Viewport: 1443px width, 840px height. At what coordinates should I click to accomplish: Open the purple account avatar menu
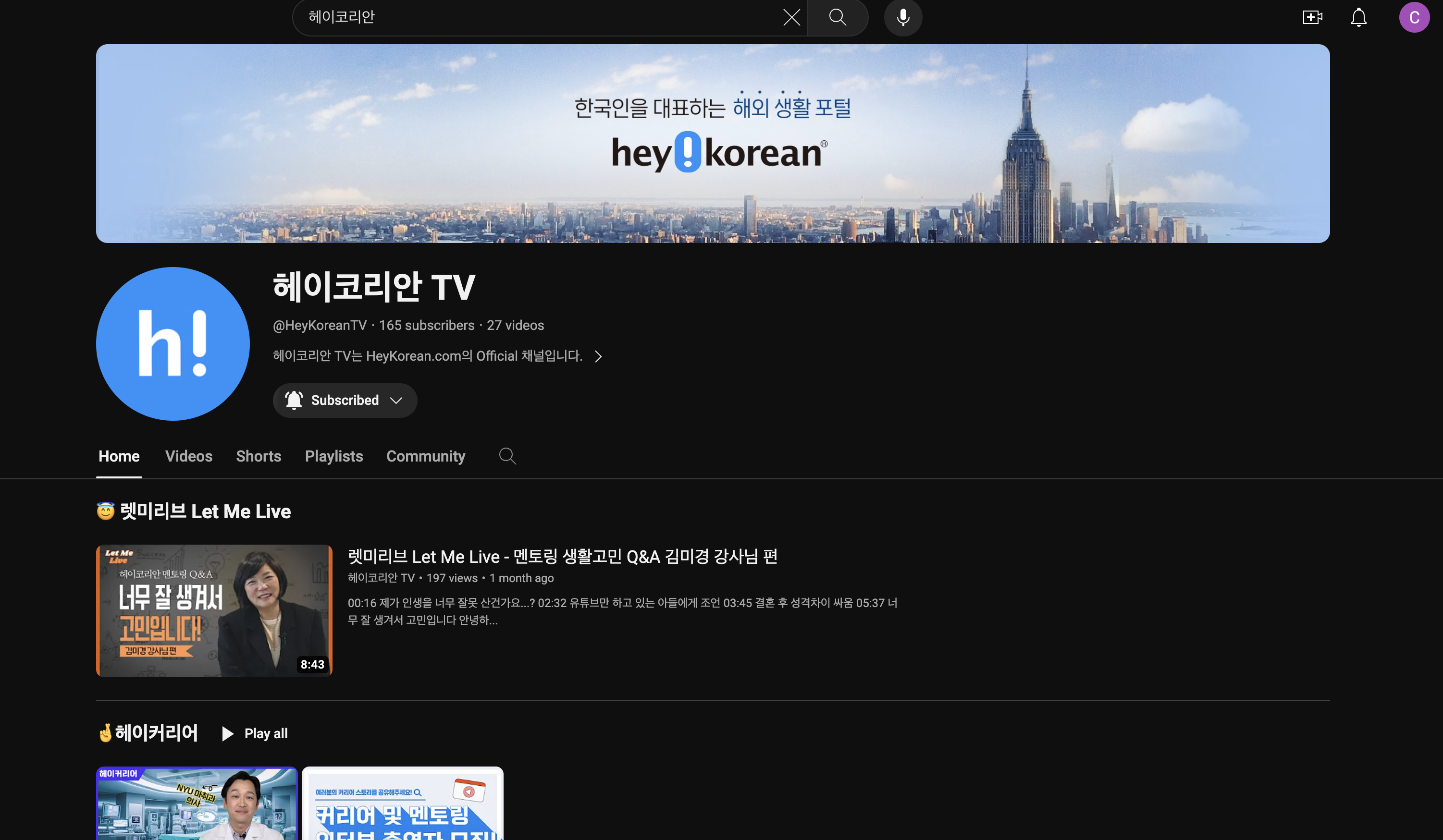click(x=1414, y=17)
